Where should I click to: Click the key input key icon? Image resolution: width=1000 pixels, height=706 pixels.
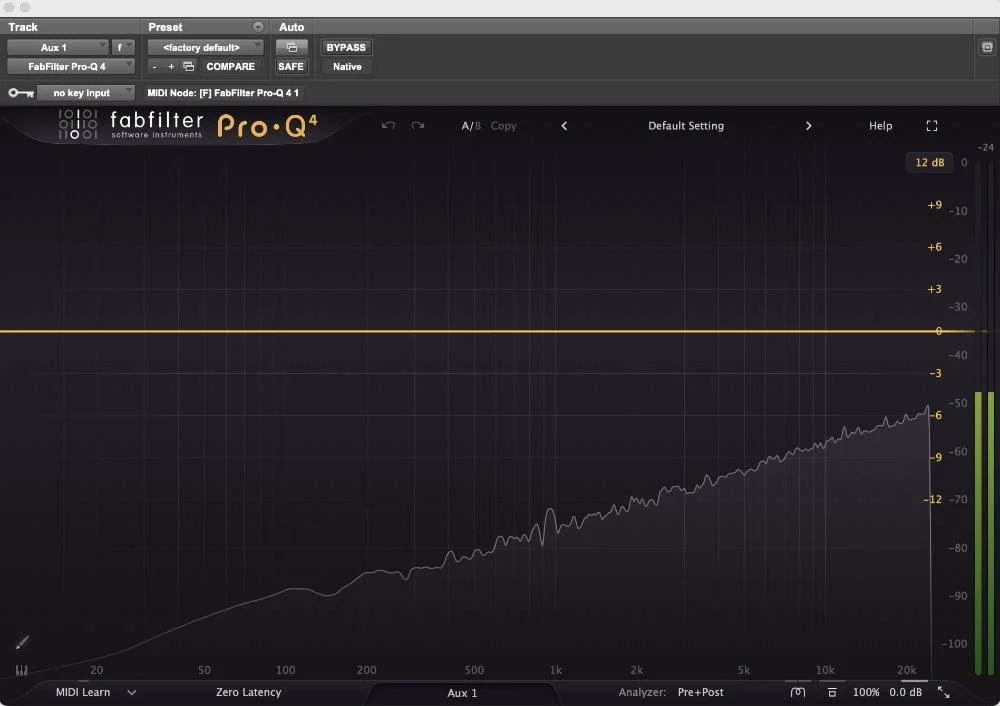pyautogui.click(x=21, y=93)
